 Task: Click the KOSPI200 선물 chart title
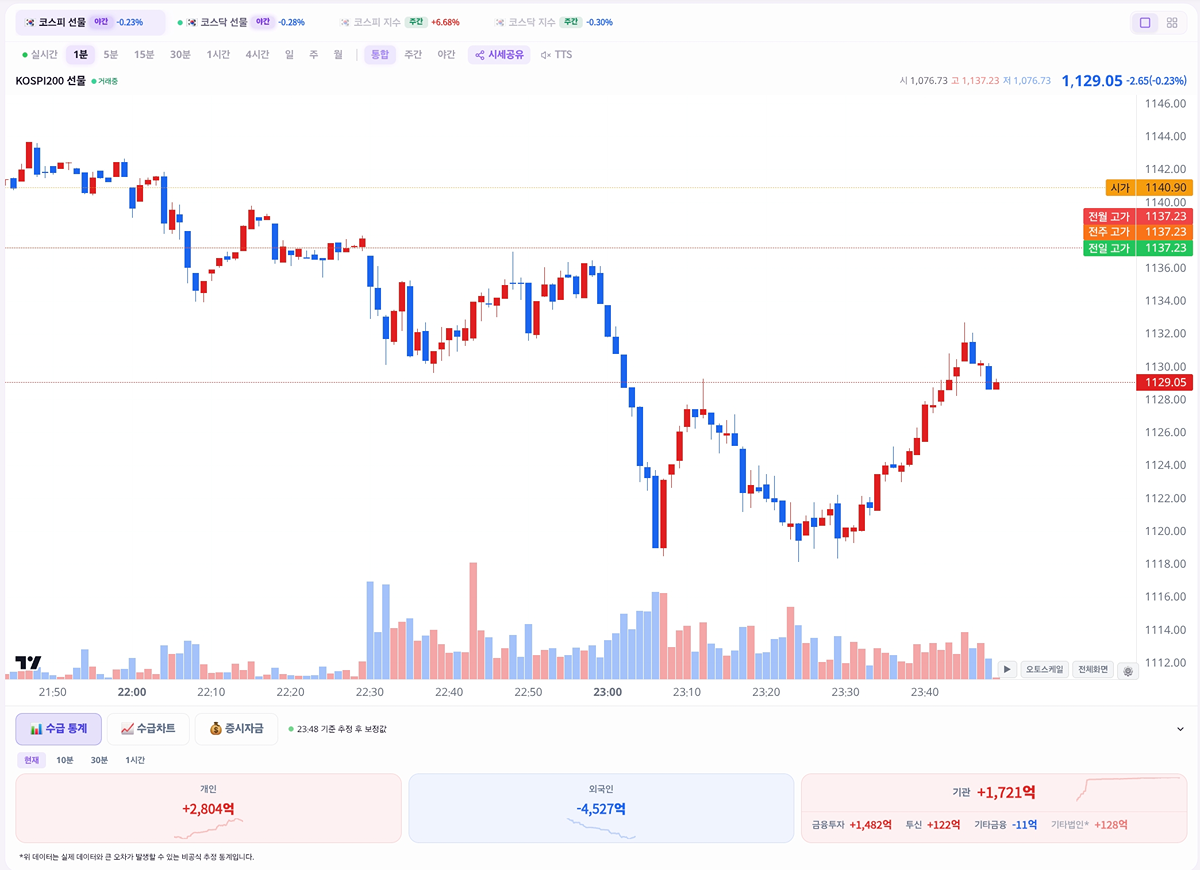pyautogui.click(x=51, y=81)
